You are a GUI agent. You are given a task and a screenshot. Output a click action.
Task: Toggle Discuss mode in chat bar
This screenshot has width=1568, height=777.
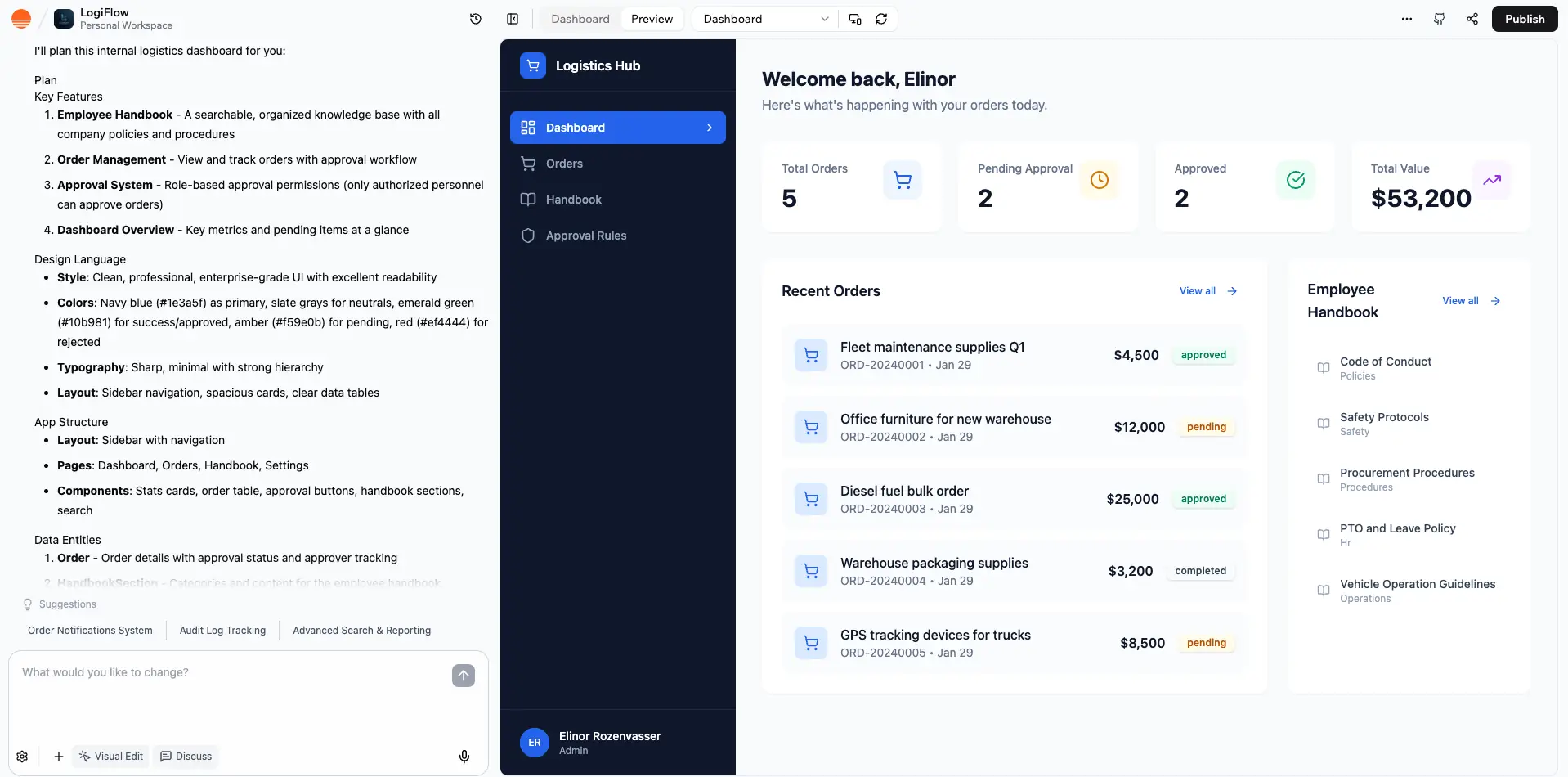tap(186, 756)
